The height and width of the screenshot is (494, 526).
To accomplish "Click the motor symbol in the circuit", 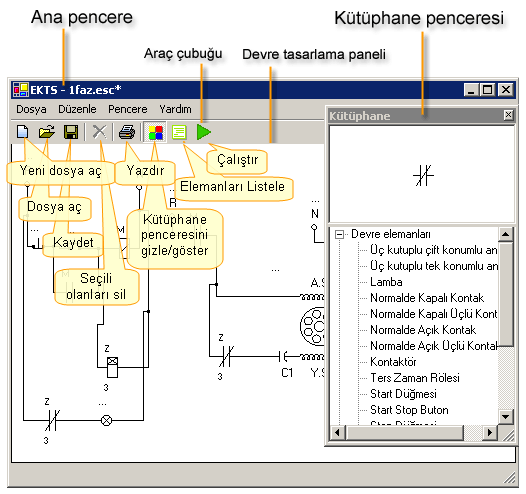I will pyautogui.click(x=313, y=326).
